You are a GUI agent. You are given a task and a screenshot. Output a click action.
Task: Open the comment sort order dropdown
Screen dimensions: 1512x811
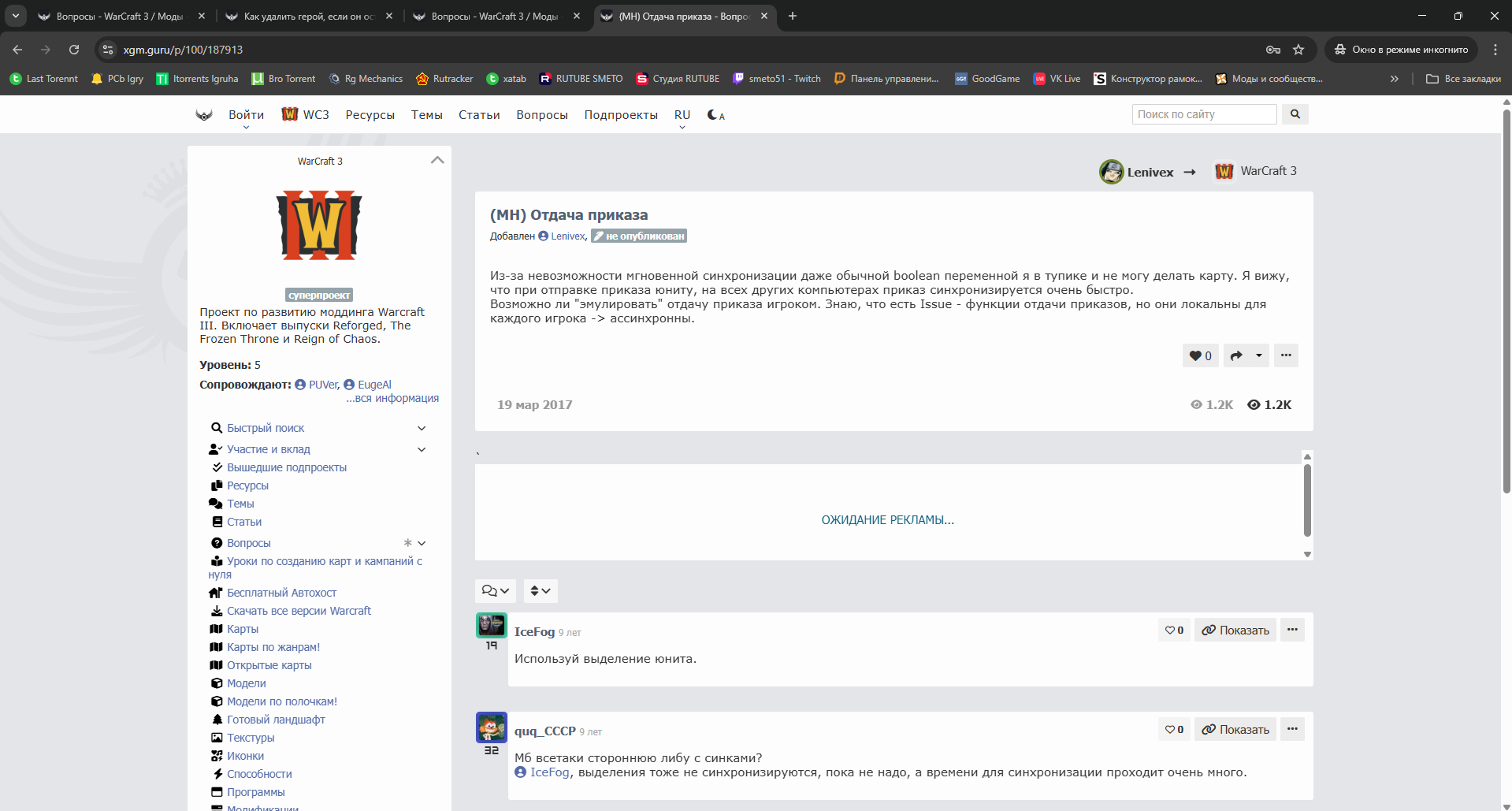541,591
